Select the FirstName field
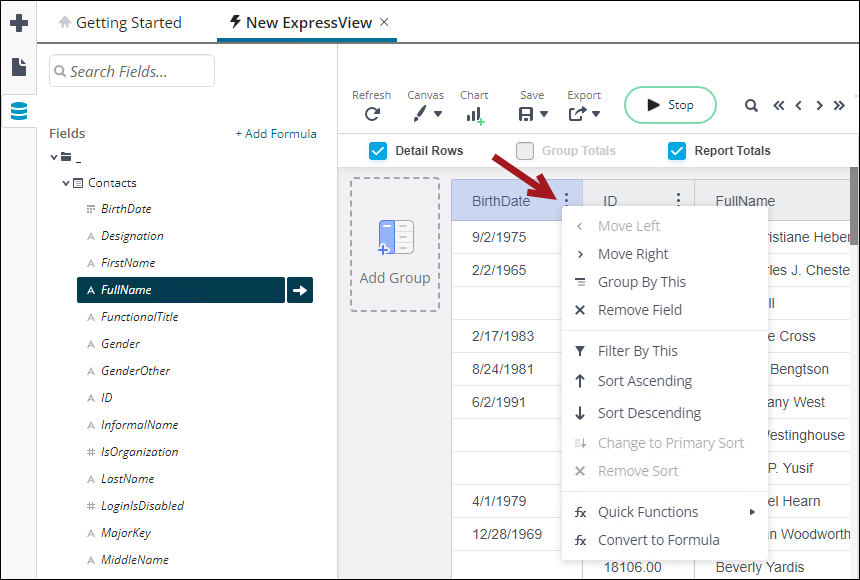This screenshot has width=860, height=580. [x=128, y=263]
